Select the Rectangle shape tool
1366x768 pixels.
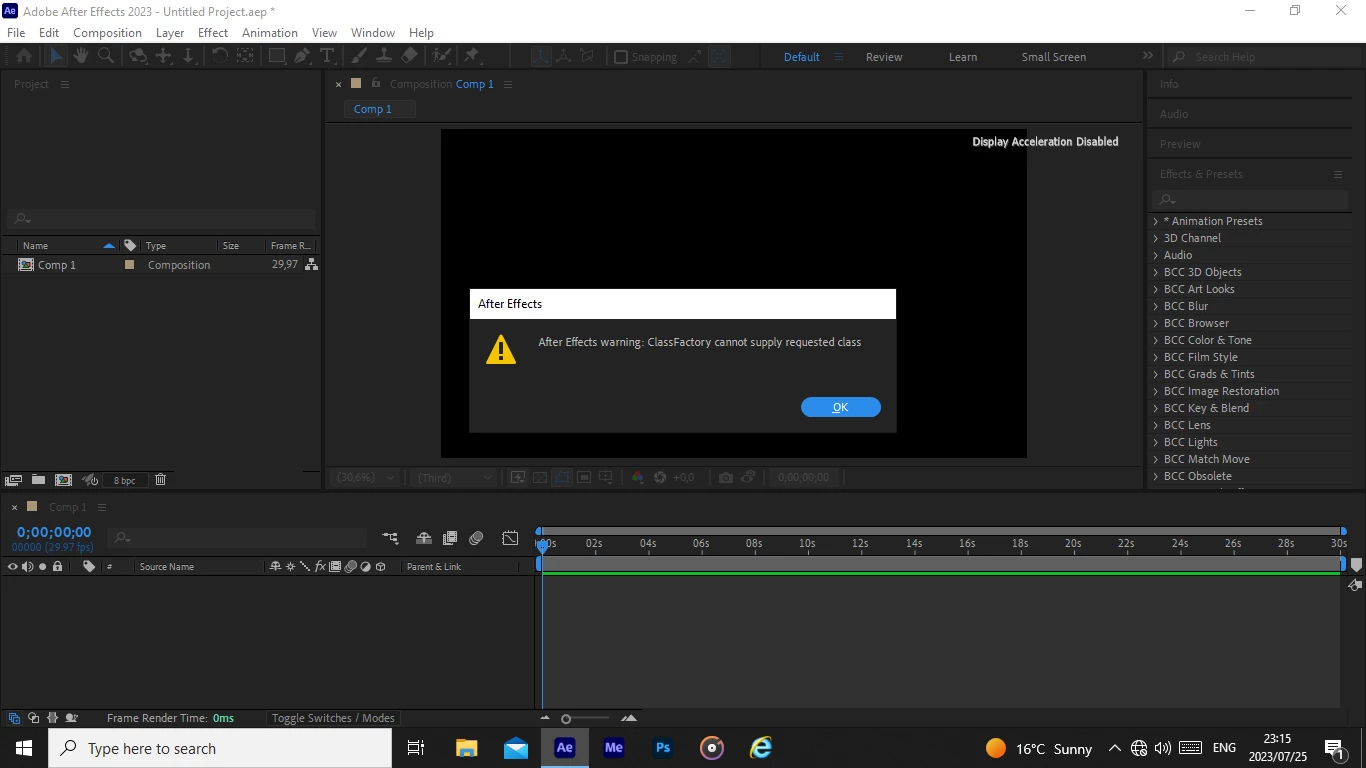[277, 57]
